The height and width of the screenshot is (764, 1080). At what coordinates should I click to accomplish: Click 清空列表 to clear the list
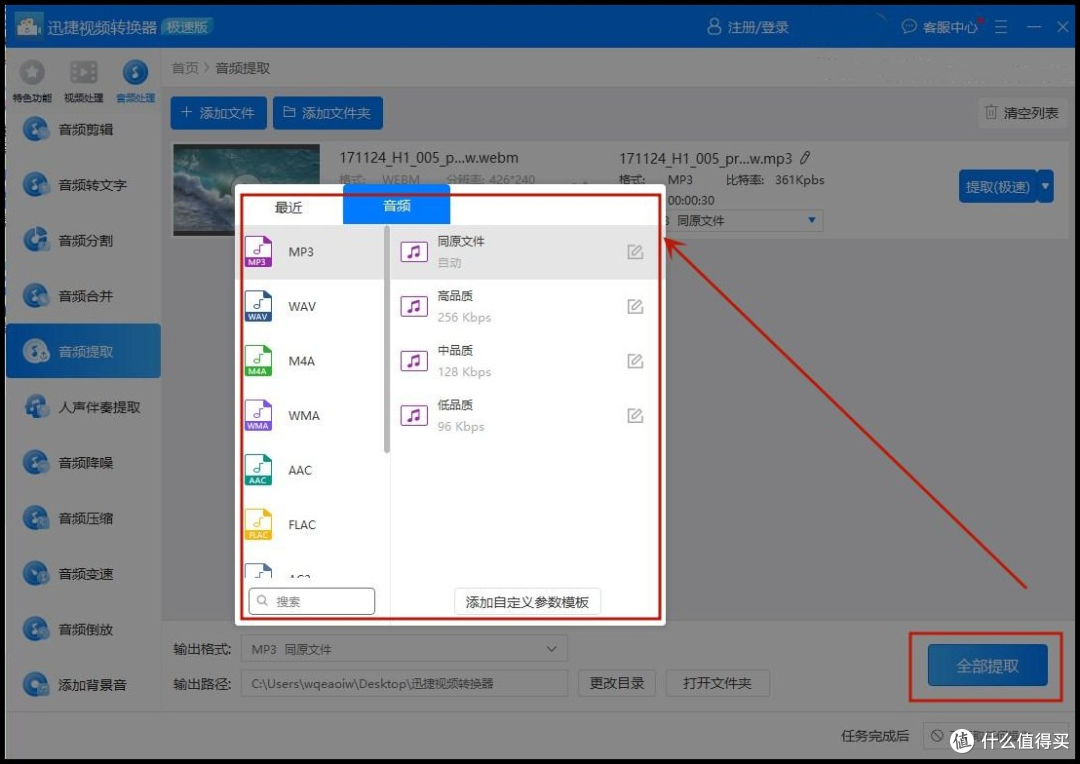(1022, 113)
